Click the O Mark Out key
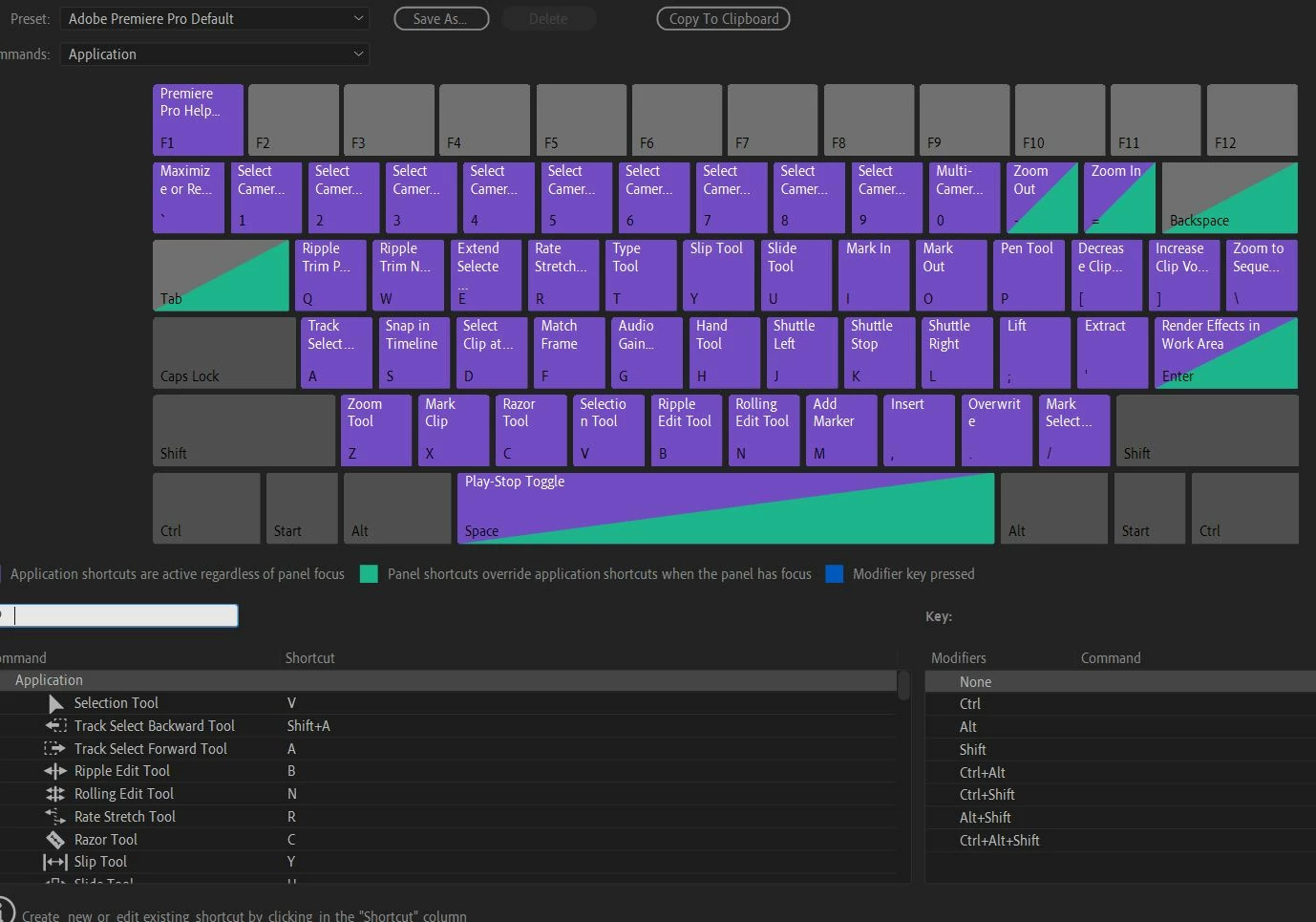Viewport: 1316px width, 922px height. (x=951, y=275)
